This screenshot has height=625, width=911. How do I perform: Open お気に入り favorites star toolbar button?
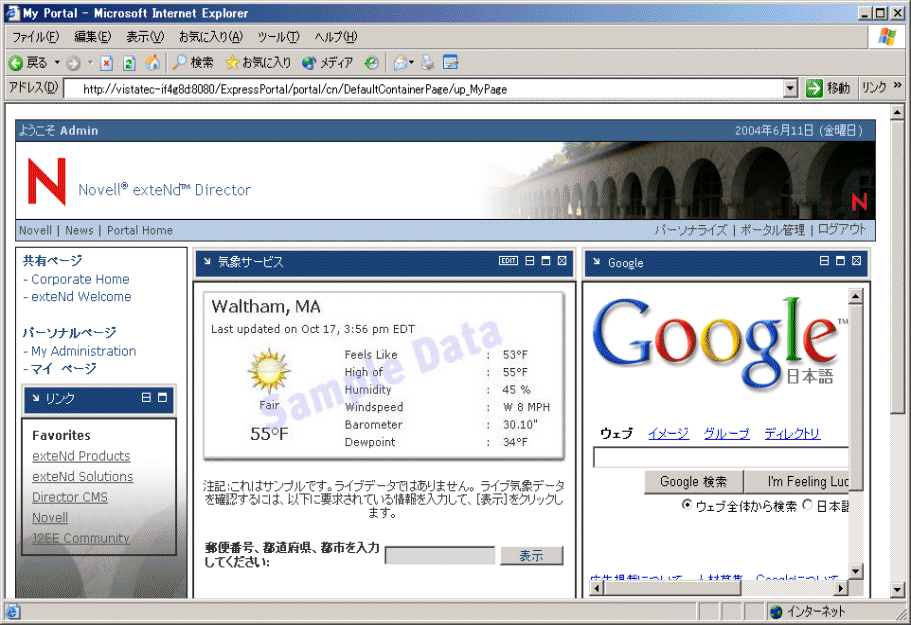[258, 63]
